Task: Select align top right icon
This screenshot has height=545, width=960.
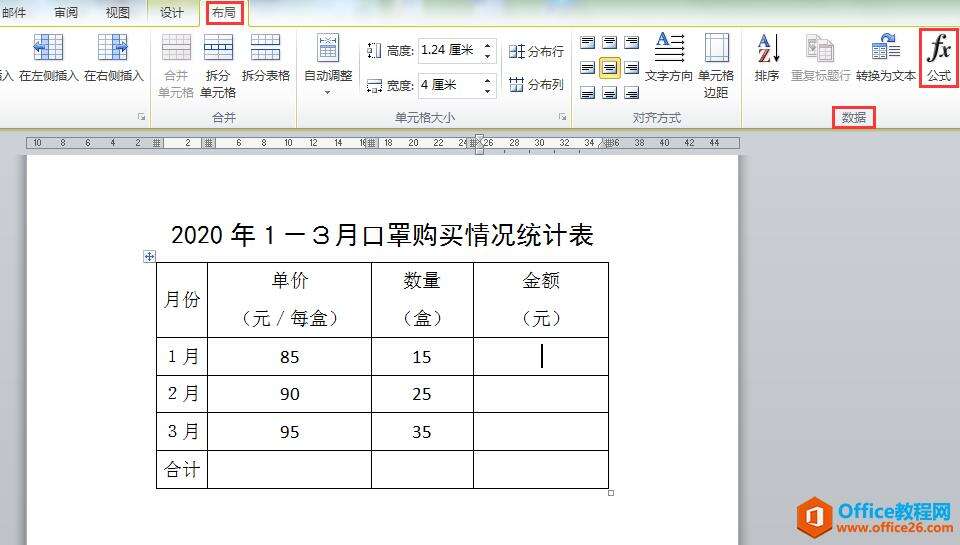Action: pyautogui.click(x=631, y=42)
